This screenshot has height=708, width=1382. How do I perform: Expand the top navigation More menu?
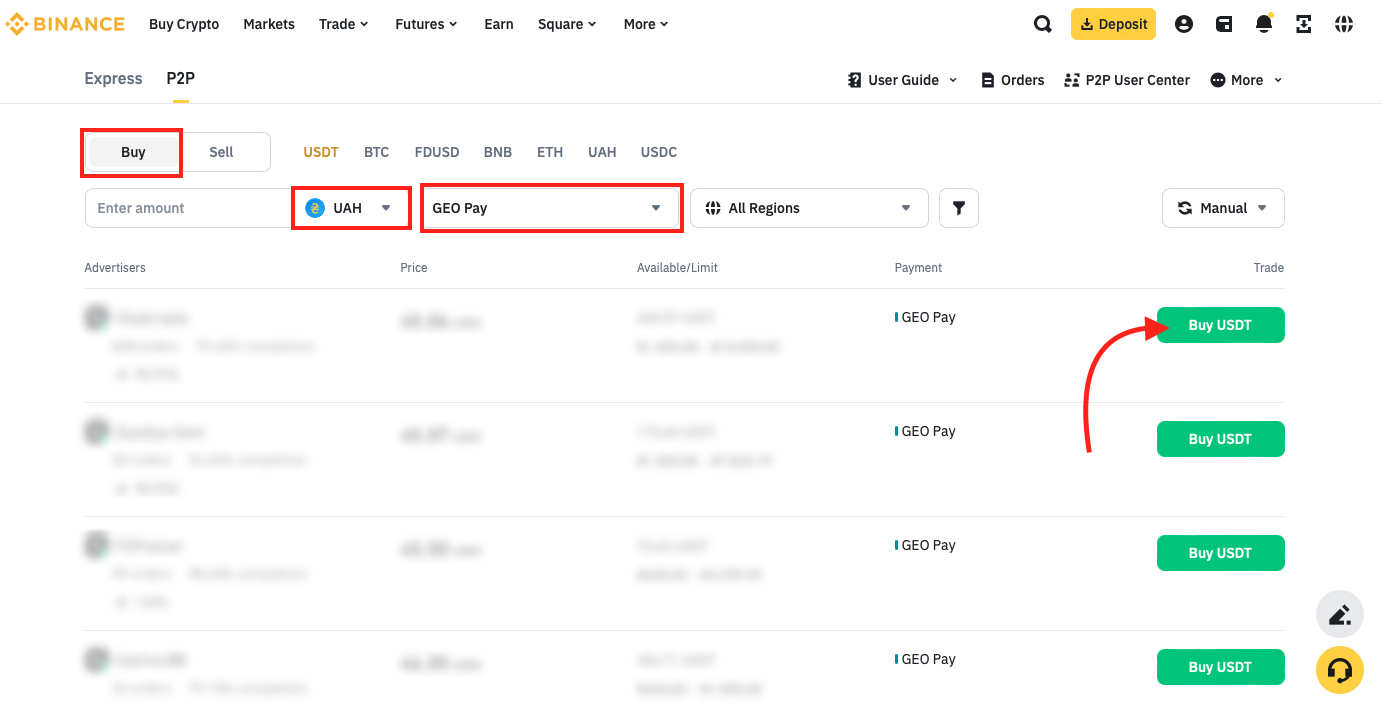646,24
